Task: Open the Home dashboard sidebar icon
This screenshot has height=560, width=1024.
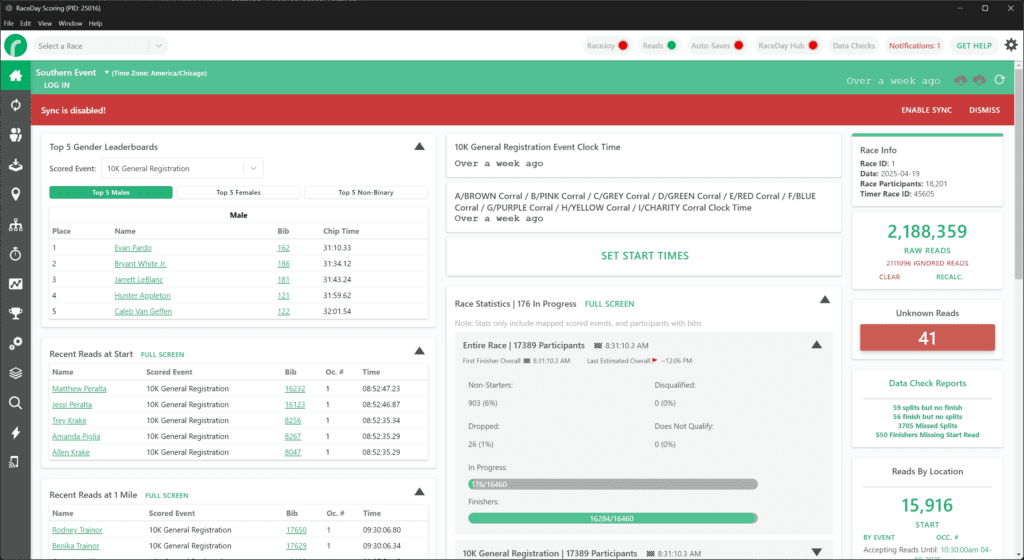Action: coord(15,76)
